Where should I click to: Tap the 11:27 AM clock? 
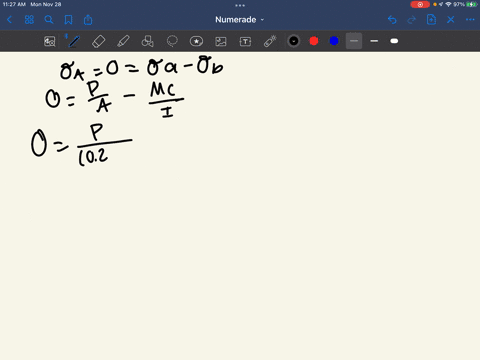click(x=14, y=4)
